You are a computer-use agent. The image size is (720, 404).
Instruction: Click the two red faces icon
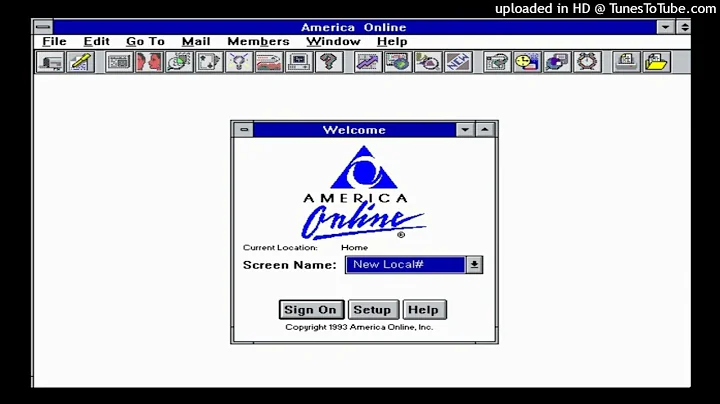pyautogui.click(x=149, y=62)
